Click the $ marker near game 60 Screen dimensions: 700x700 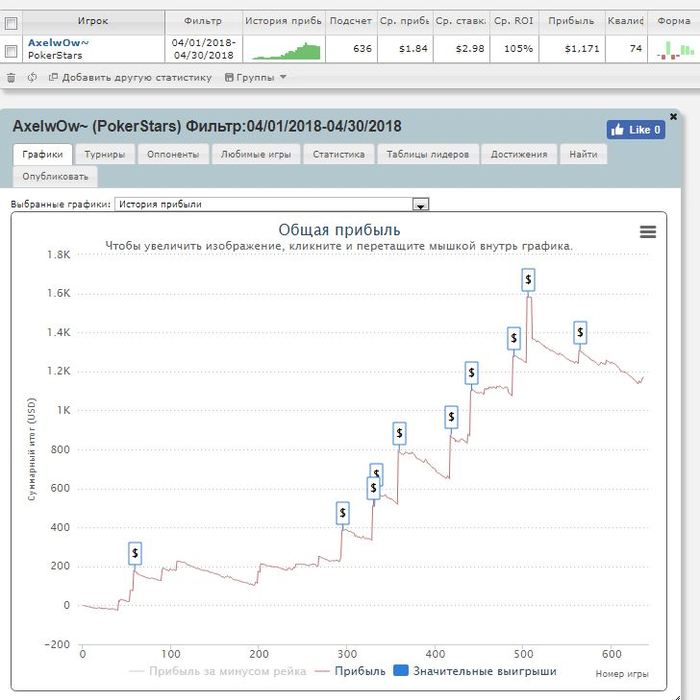[x=135, y=554]
